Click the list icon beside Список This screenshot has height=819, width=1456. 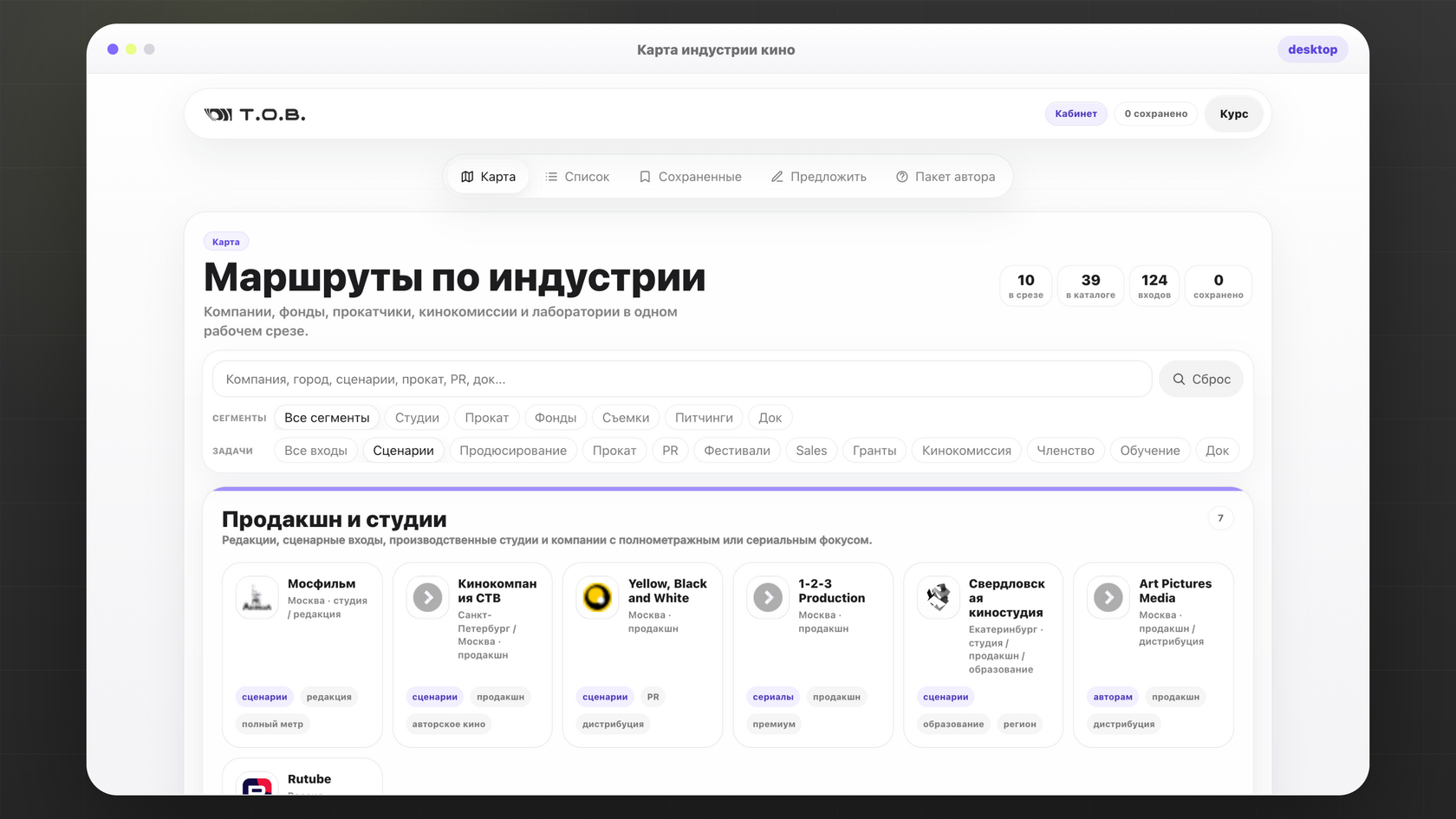(x=551, y=177)
